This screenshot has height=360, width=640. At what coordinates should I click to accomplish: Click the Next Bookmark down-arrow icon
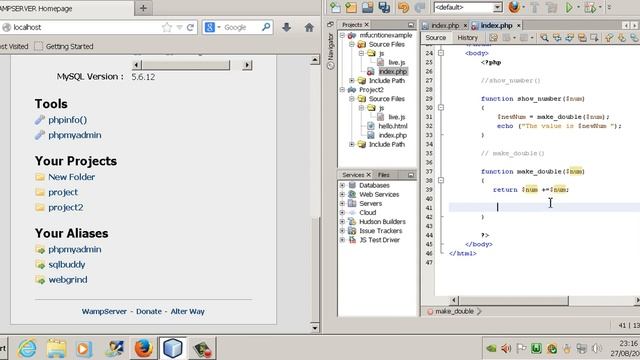coord(622,38)
